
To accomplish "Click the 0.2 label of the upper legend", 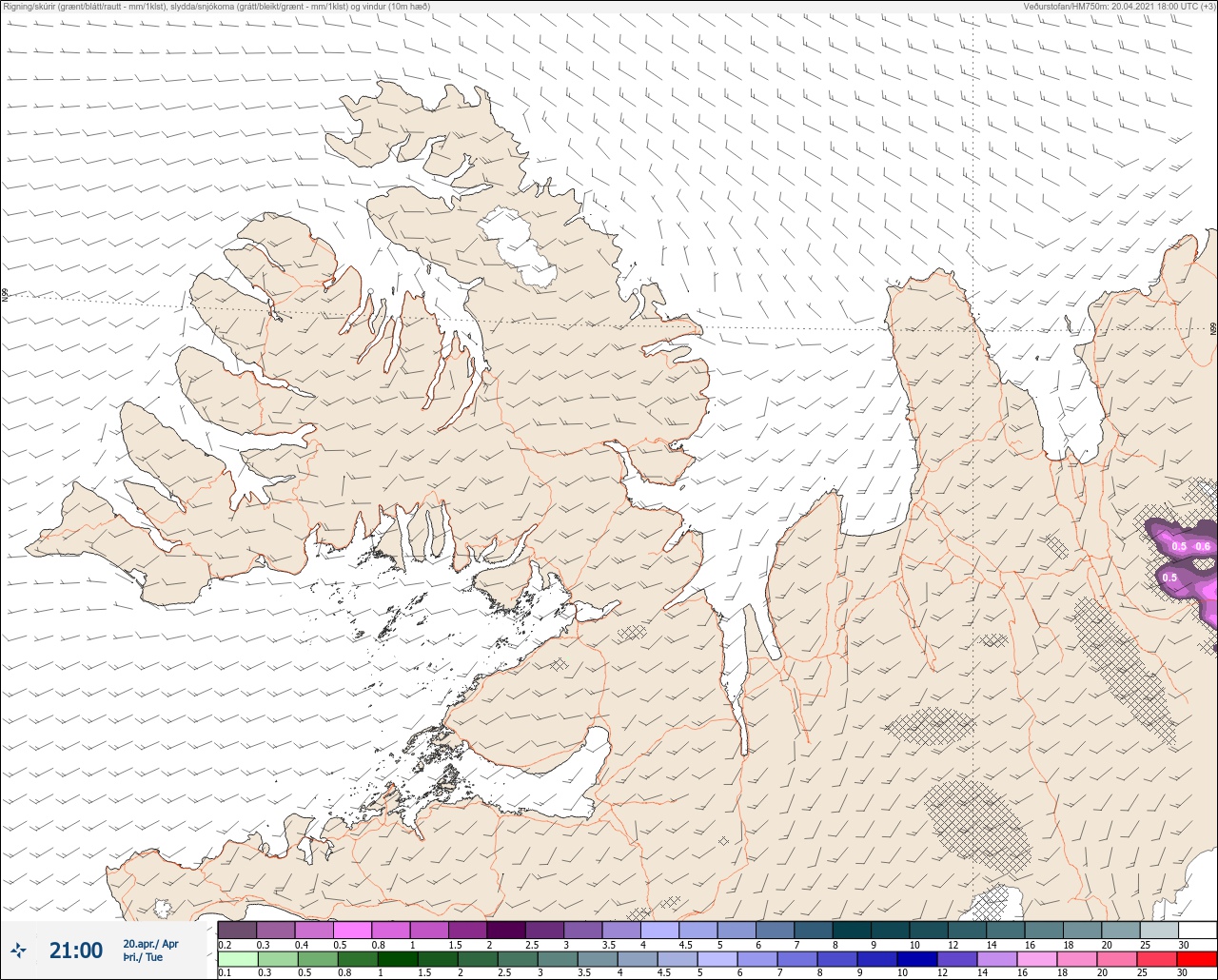I will click(x=225, y=945).
